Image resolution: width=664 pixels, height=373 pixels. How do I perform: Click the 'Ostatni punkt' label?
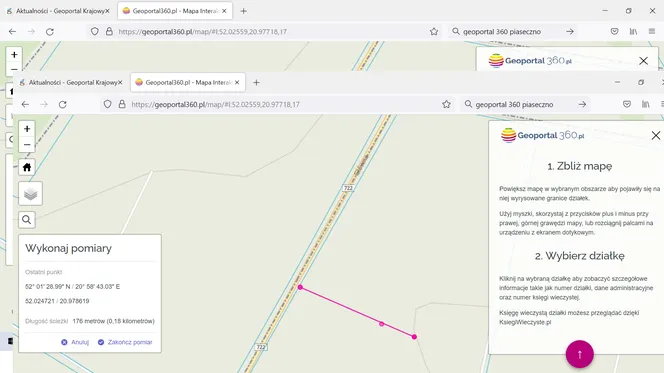coord(44,272)
